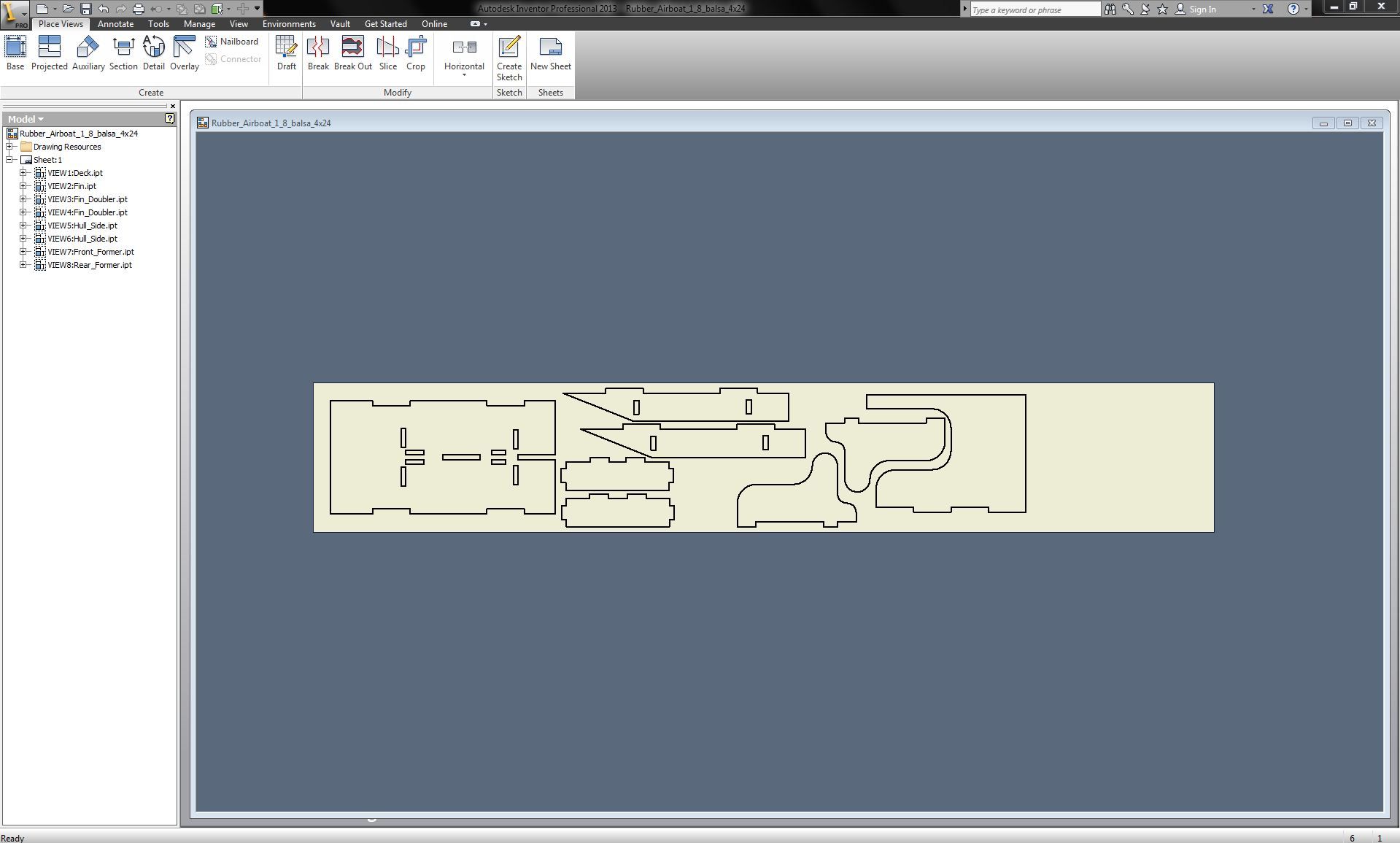The height and width of the screenshot is (843, 1400).
Task: Open the Horizontal break dropdown arrow
Action: (x=463, y=73)
